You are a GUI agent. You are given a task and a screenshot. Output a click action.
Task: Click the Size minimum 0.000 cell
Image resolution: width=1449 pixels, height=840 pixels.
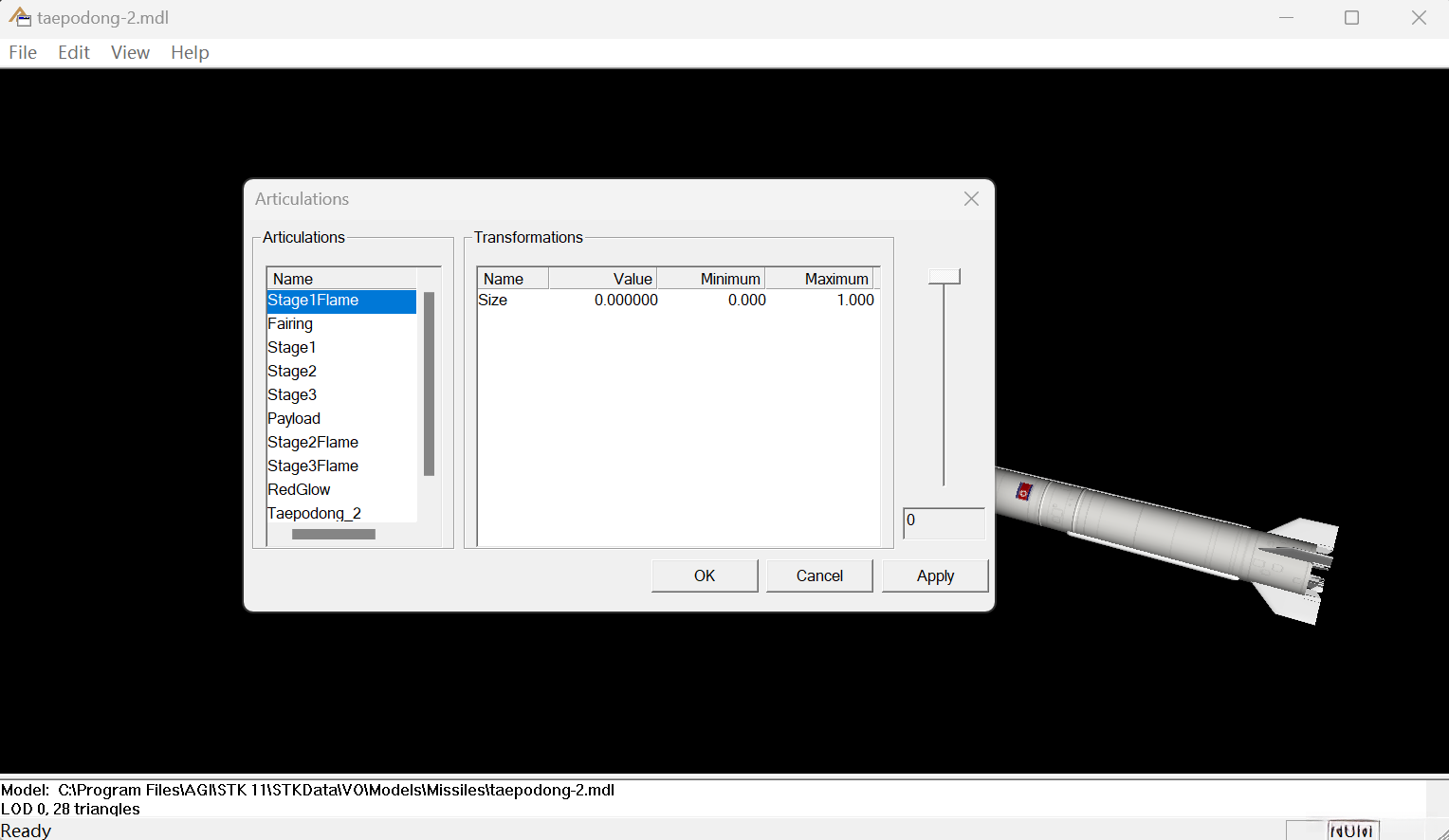[747, 301]
